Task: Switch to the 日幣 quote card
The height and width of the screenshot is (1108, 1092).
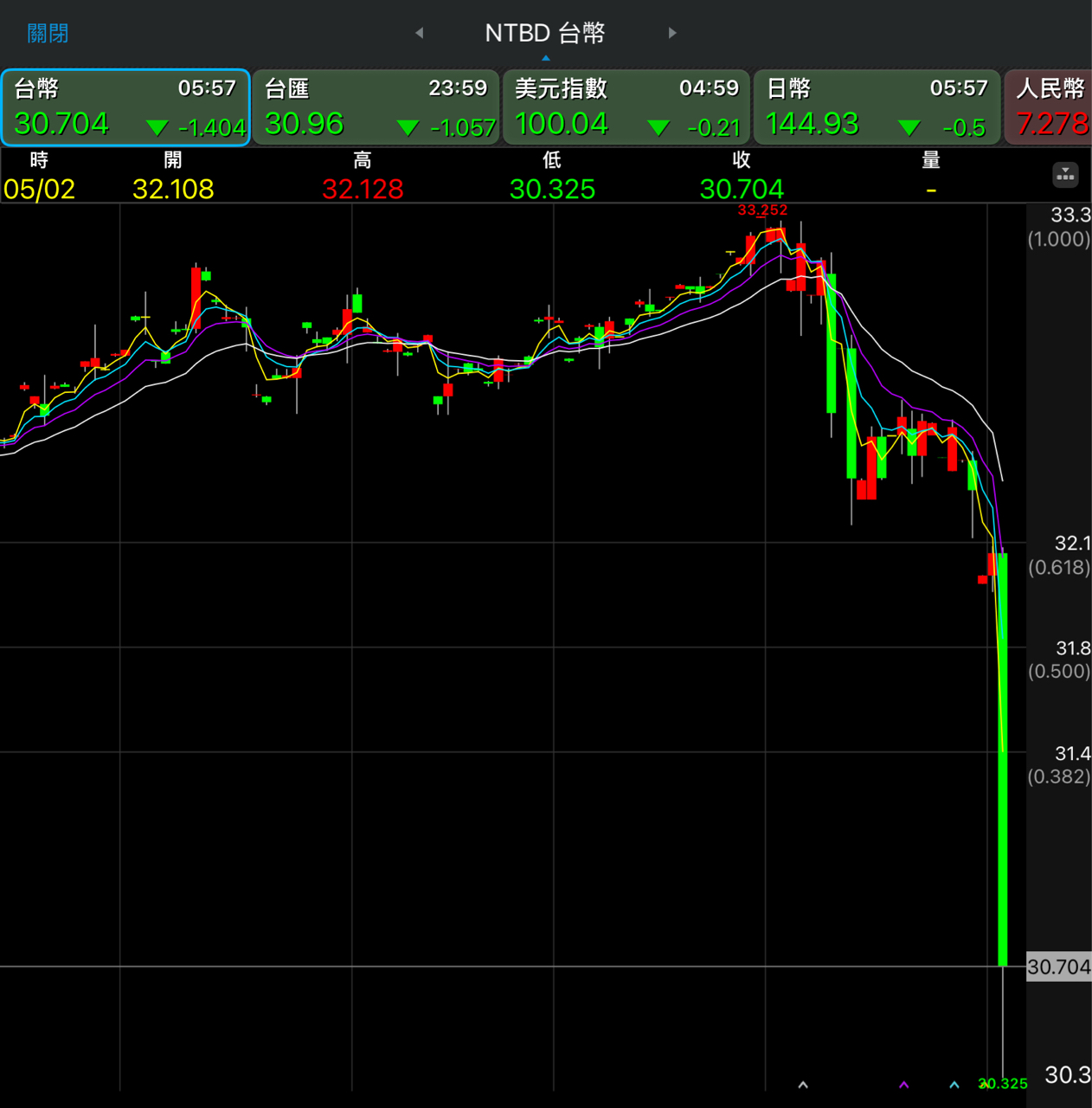Action: tap(877, 107)
